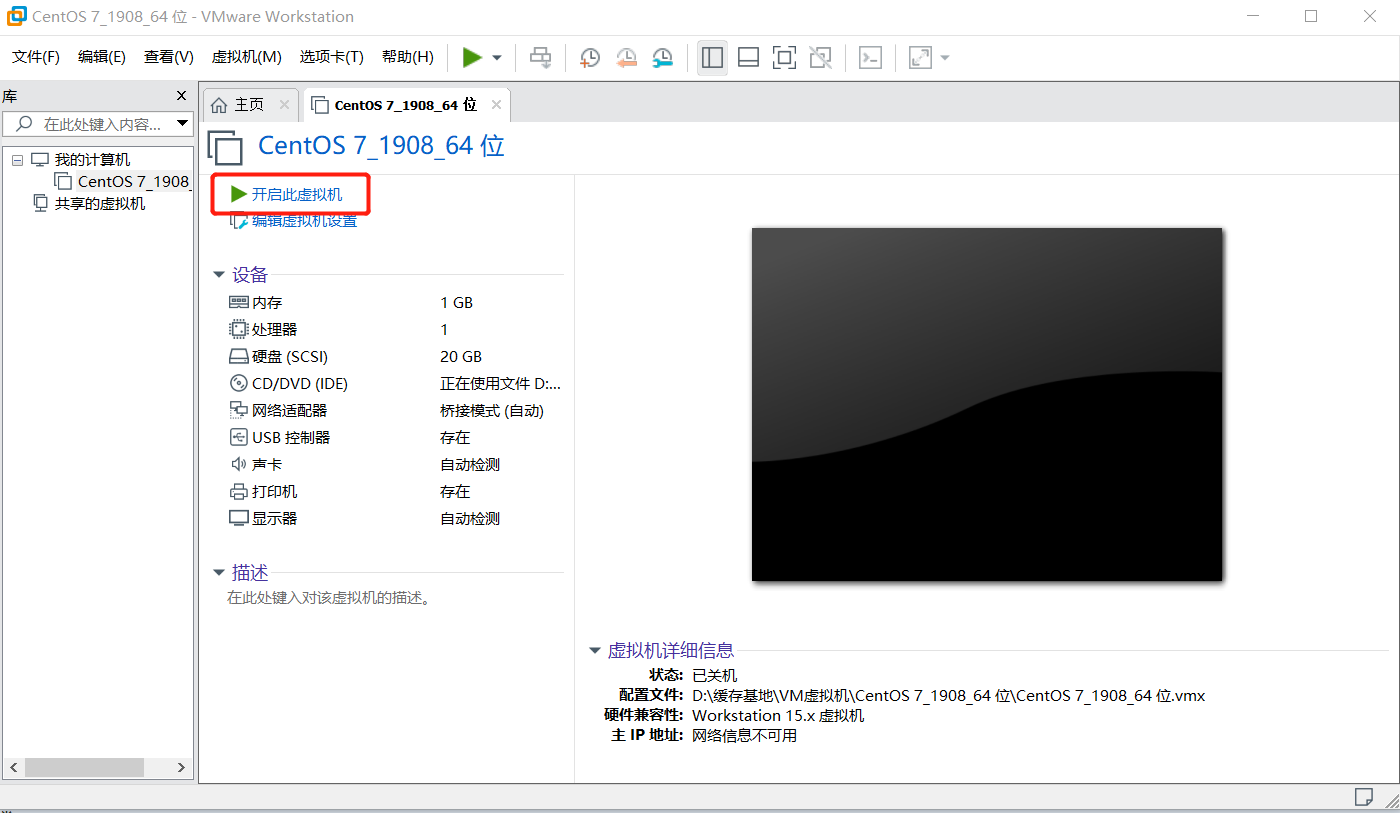
Task: Click the VMware Workstation title bar app icon
Action: click(16, 16)
